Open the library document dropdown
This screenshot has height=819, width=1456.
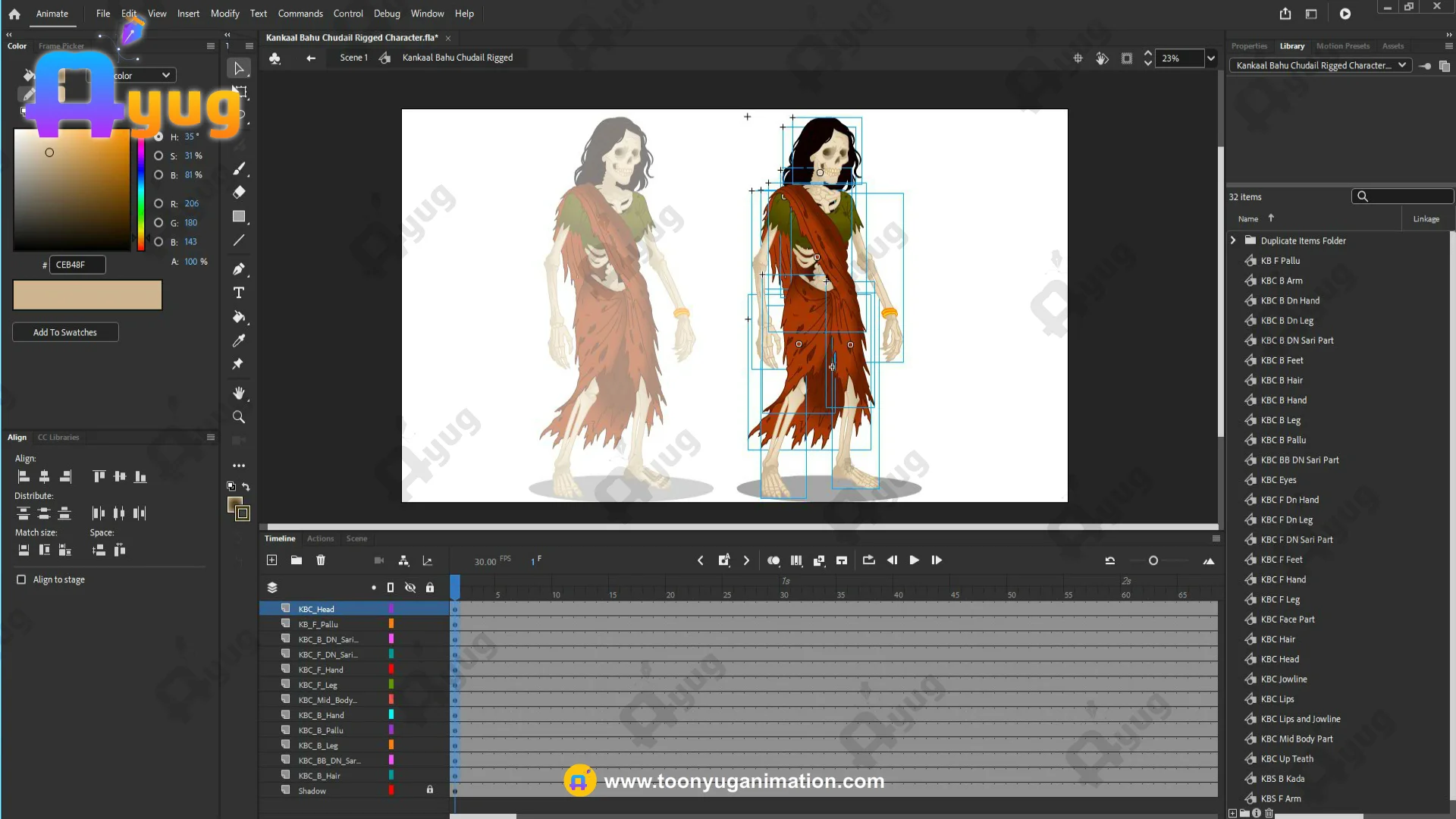click(1402, 65)
